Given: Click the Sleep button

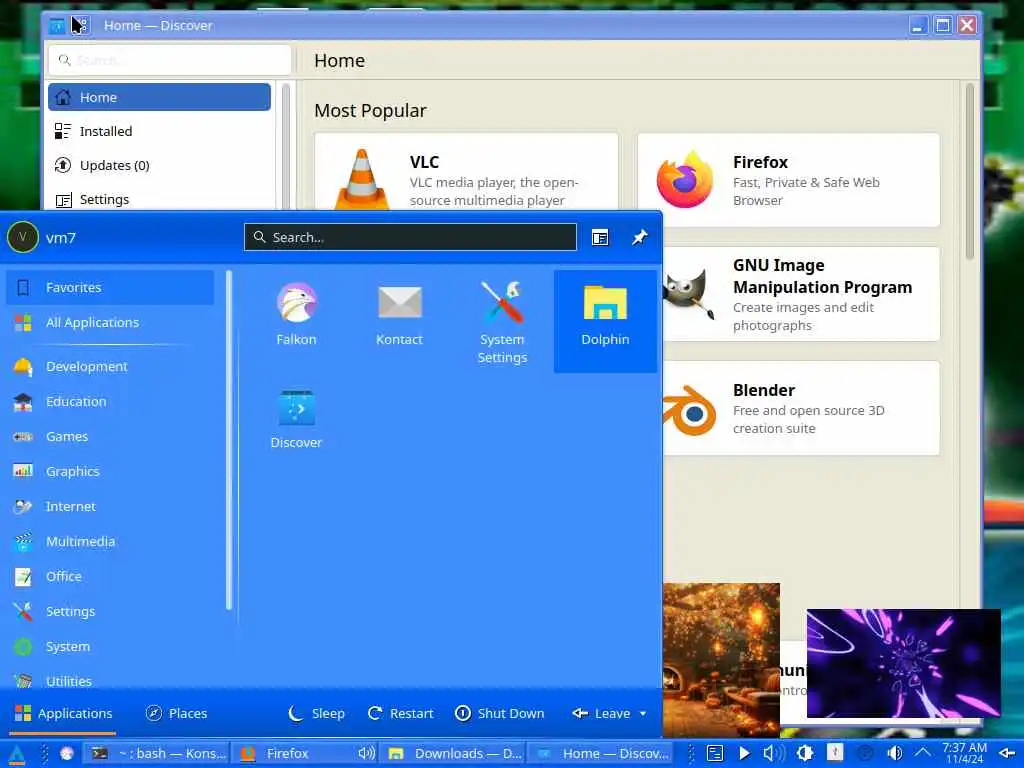Looking at the screenshot, I should pos(317,713).
